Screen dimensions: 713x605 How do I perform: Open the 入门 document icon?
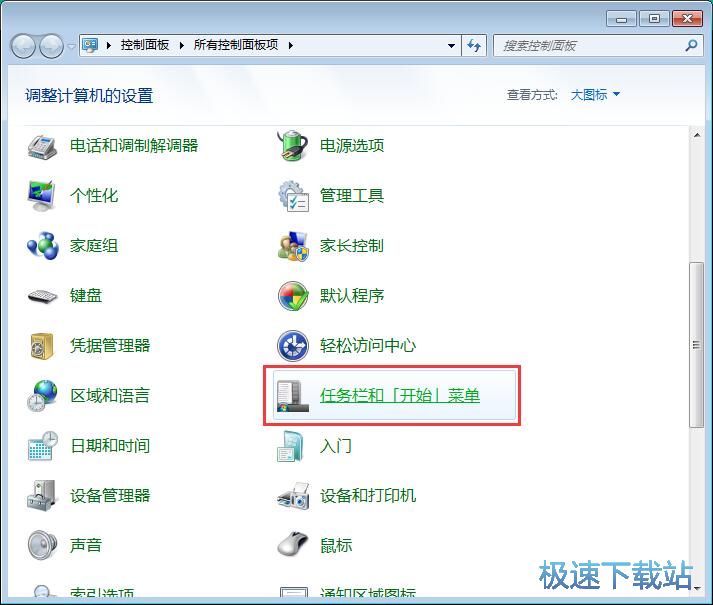290,446
